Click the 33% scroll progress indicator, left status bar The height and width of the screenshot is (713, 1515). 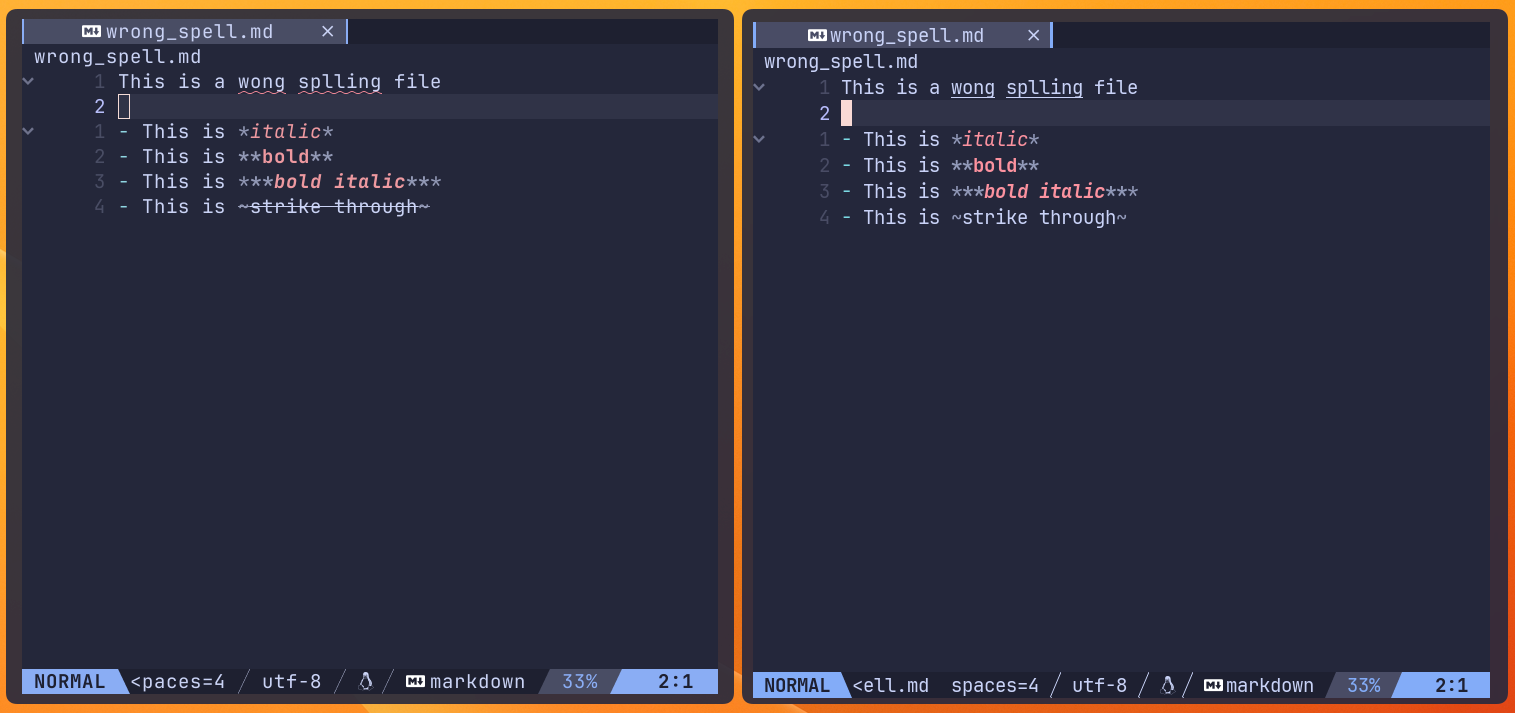(579, 681)
